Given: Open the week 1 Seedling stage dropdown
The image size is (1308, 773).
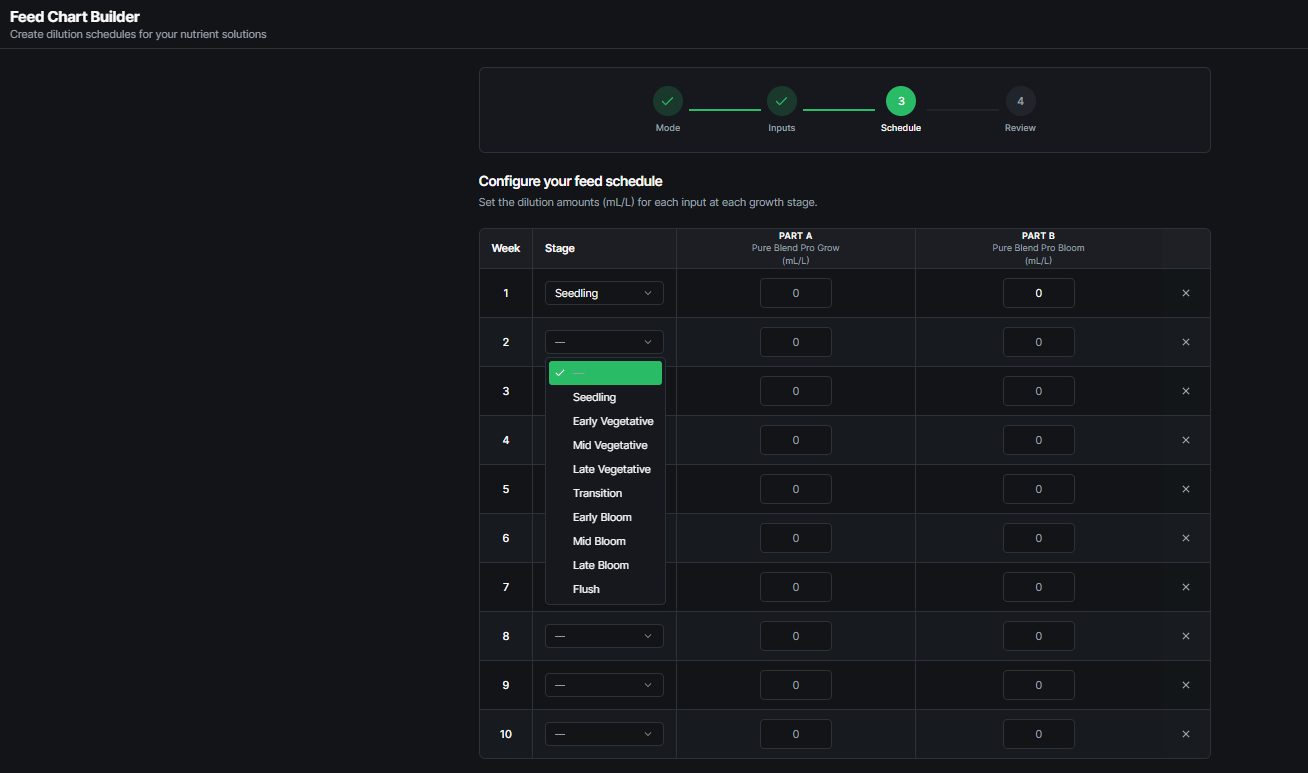Looking at the screenshot, I should (604, 293).
